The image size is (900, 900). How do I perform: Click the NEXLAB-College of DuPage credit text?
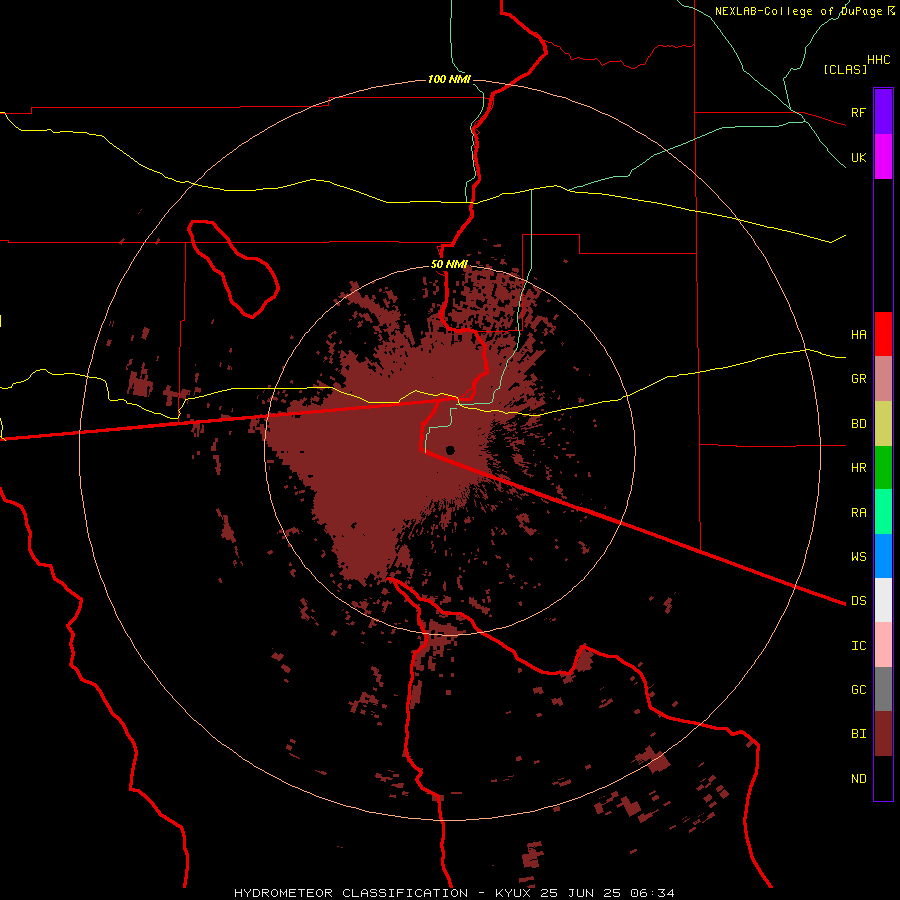pyautogui.click(x=798, y=11)
